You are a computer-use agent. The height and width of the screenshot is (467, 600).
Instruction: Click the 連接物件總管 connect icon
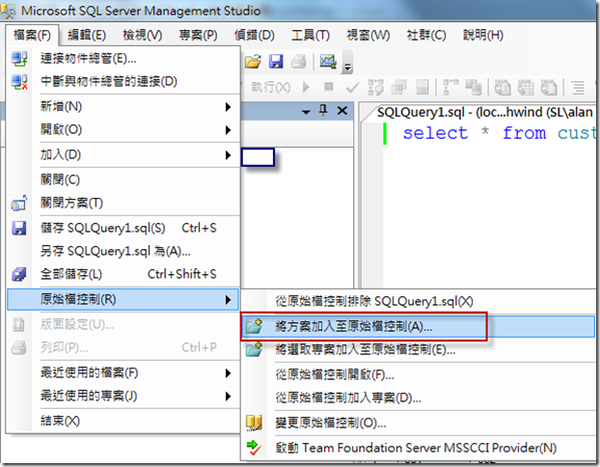(x=19, y=59)
